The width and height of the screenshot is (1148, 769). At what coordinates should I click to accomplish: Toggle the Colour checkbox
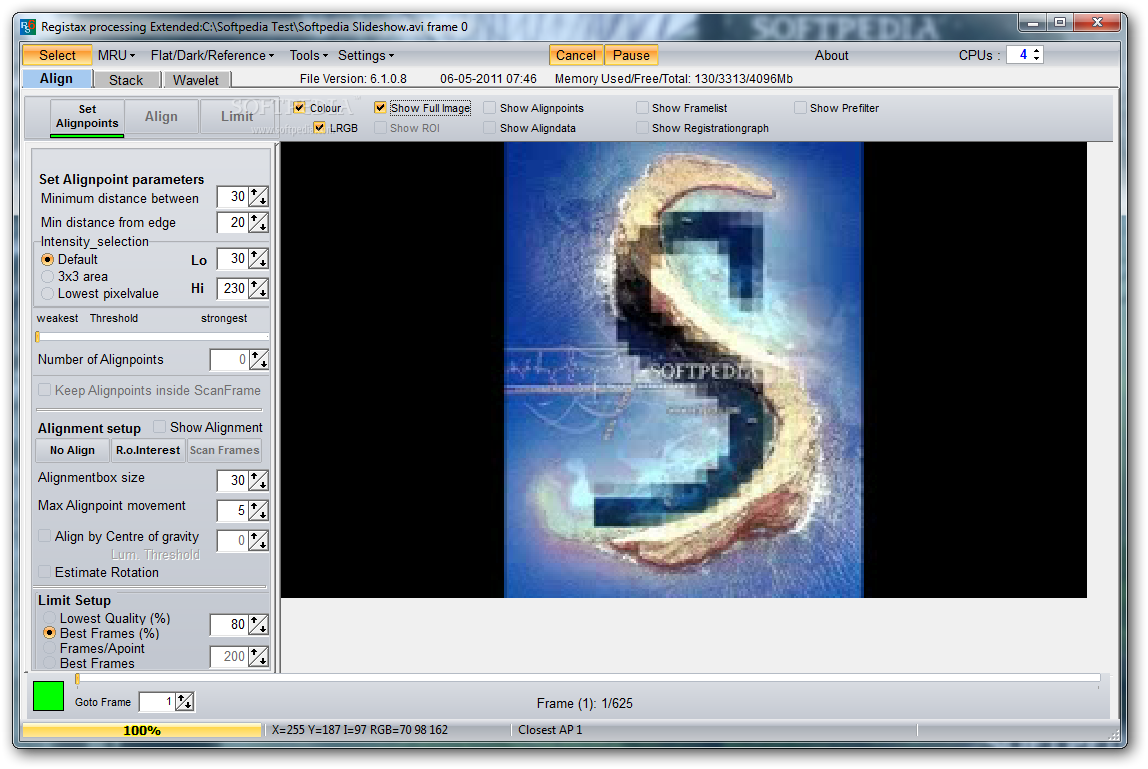coord(299,108)
